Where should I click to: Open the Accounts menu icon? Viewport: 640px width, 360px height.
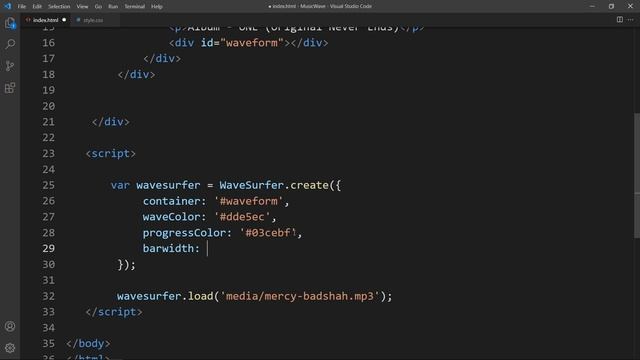[x=10, y=326]
